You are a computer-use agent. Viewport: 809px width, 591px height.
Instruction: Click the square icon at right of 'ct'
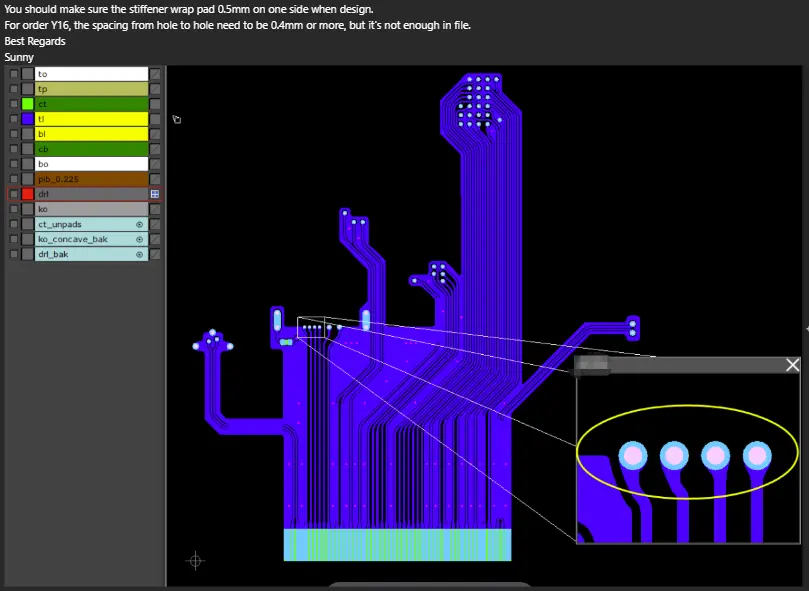pos(155,104)
